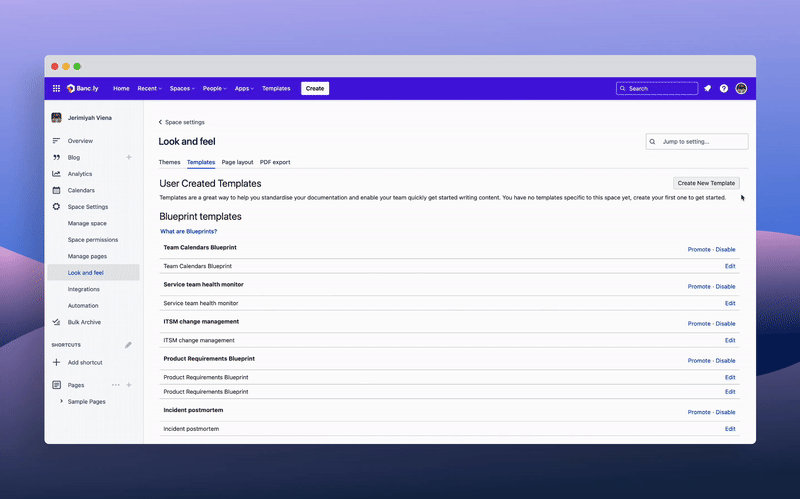This screenshot has width=800, height=499.
Task: Promote Incident postmortem blueprint
Action: [x=699, y=412]
